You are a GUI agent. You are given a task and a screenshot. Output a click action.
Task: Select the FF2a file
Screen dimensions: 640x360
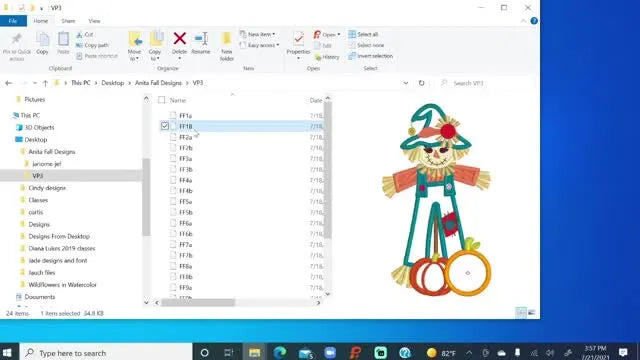tap(185, 137)
